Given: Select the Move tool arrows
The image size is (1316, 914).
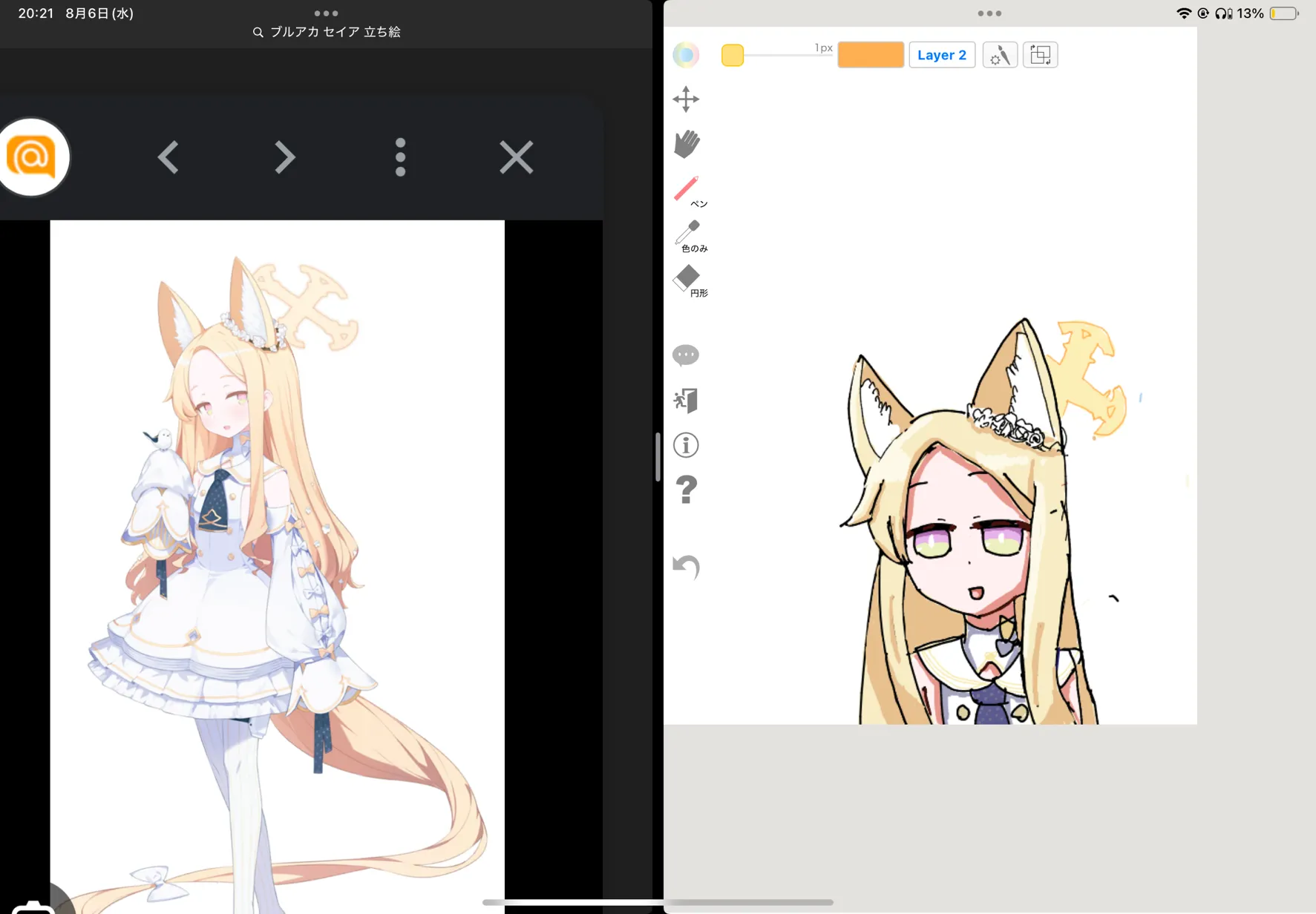Looking at the screenshot, I should [x=686, y=99].
